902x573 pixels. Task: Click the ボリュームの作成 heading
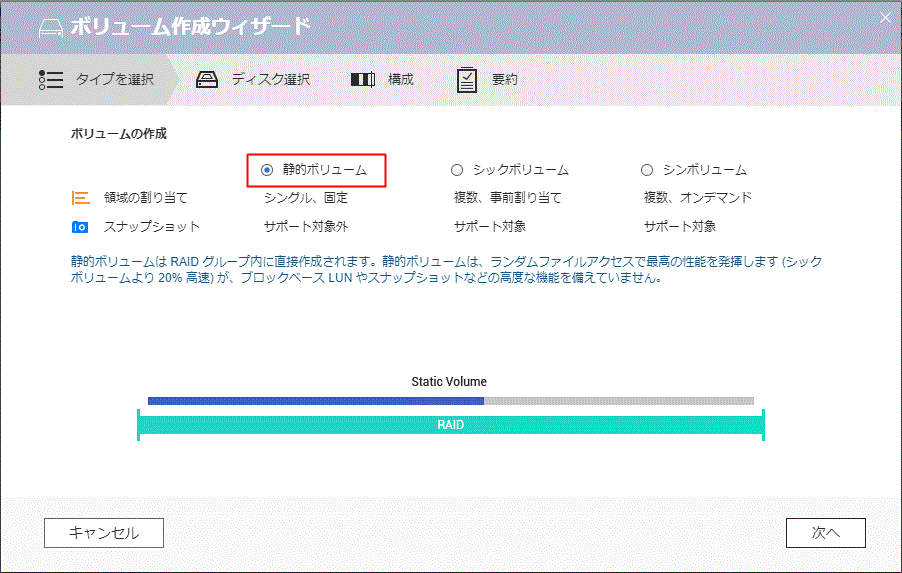[119, 133]
